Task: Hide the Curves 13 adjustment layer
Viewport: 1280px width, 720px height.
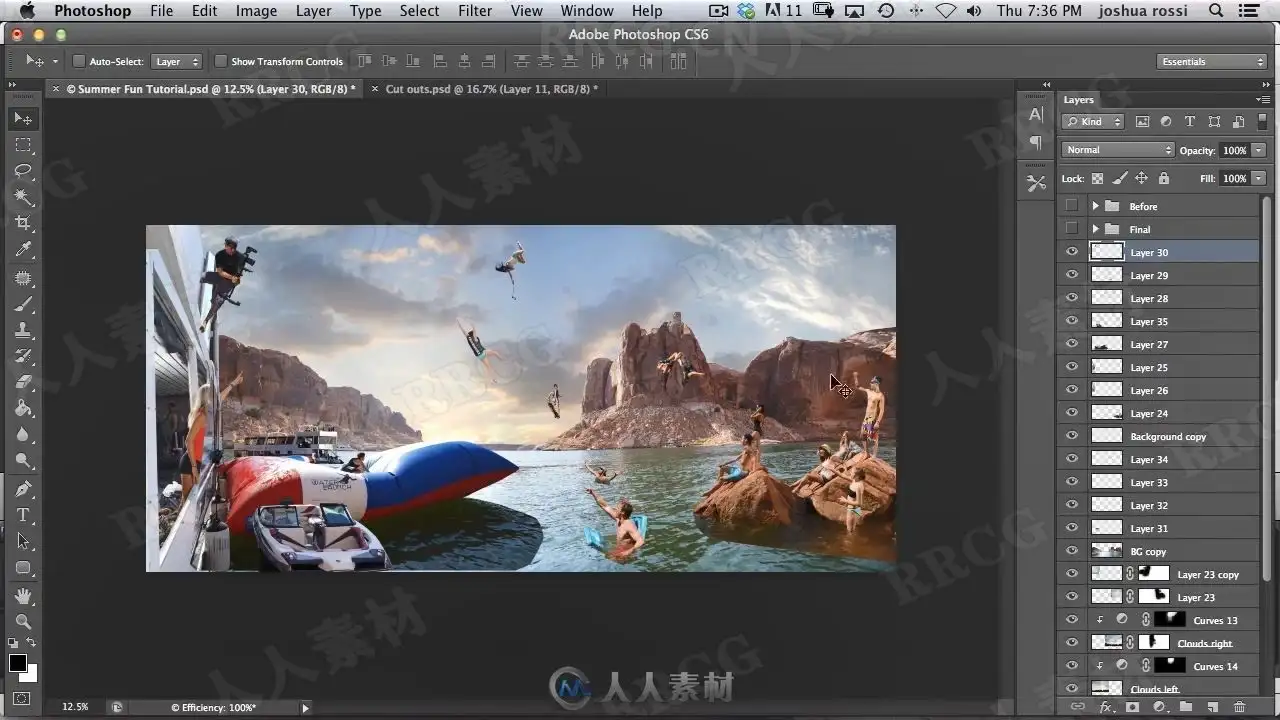Action: [1072, 620]
